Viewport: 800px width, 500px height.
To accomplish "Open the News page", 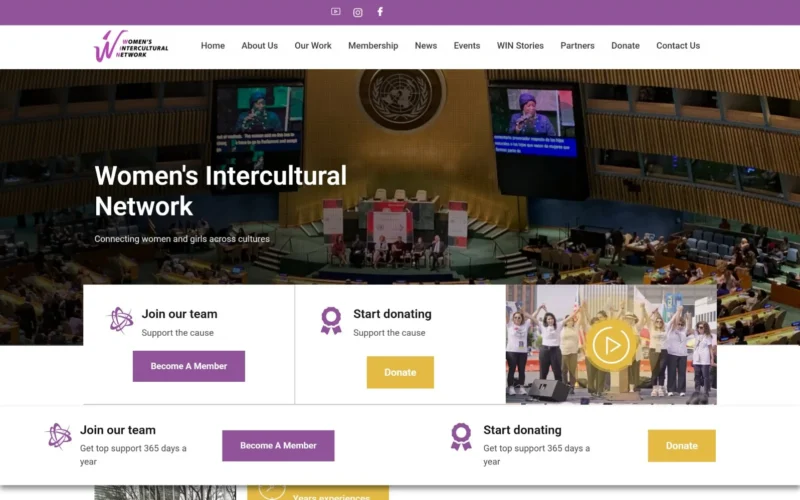I will pyautogui.click(x=426, y=45).
